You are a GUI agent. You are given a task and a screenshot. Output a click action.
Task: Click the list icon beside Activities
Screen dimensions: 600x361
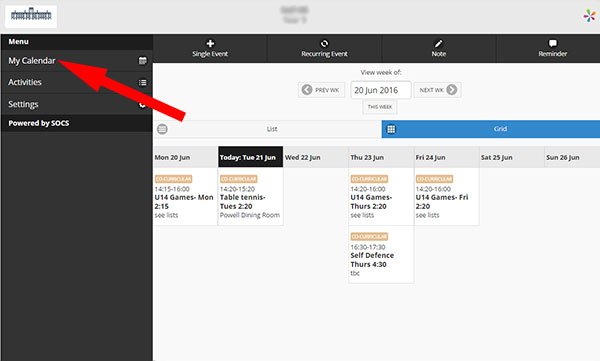coord(142,82)
